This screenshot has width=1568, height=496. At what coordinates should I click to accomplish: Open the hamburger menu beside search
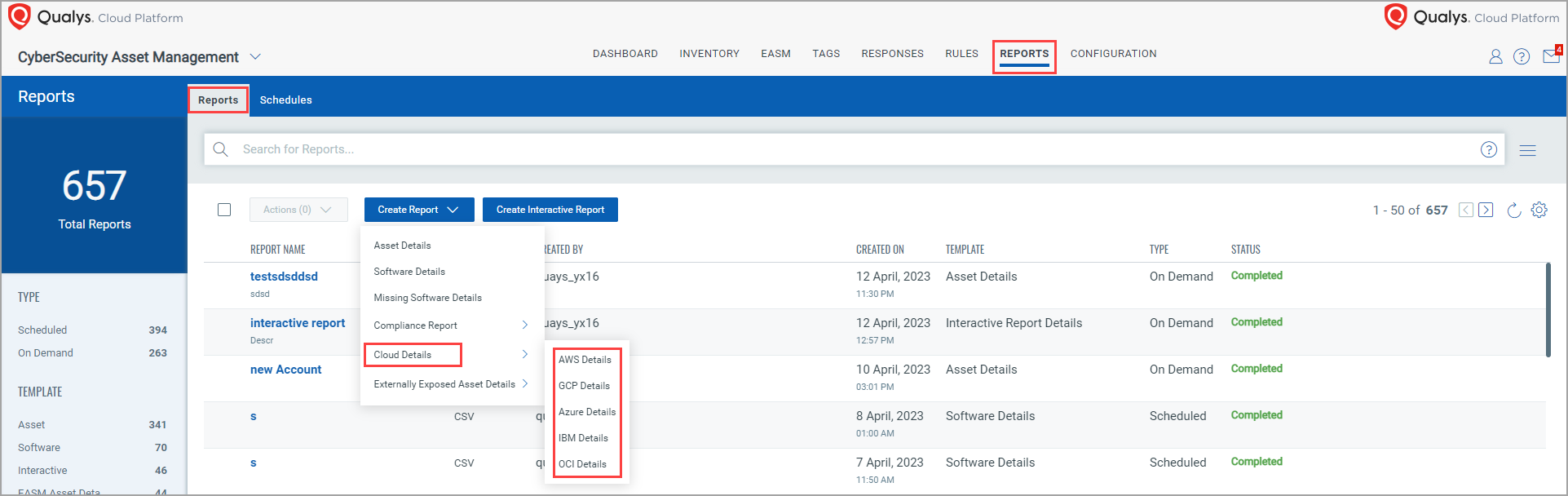click(1528, 150)
